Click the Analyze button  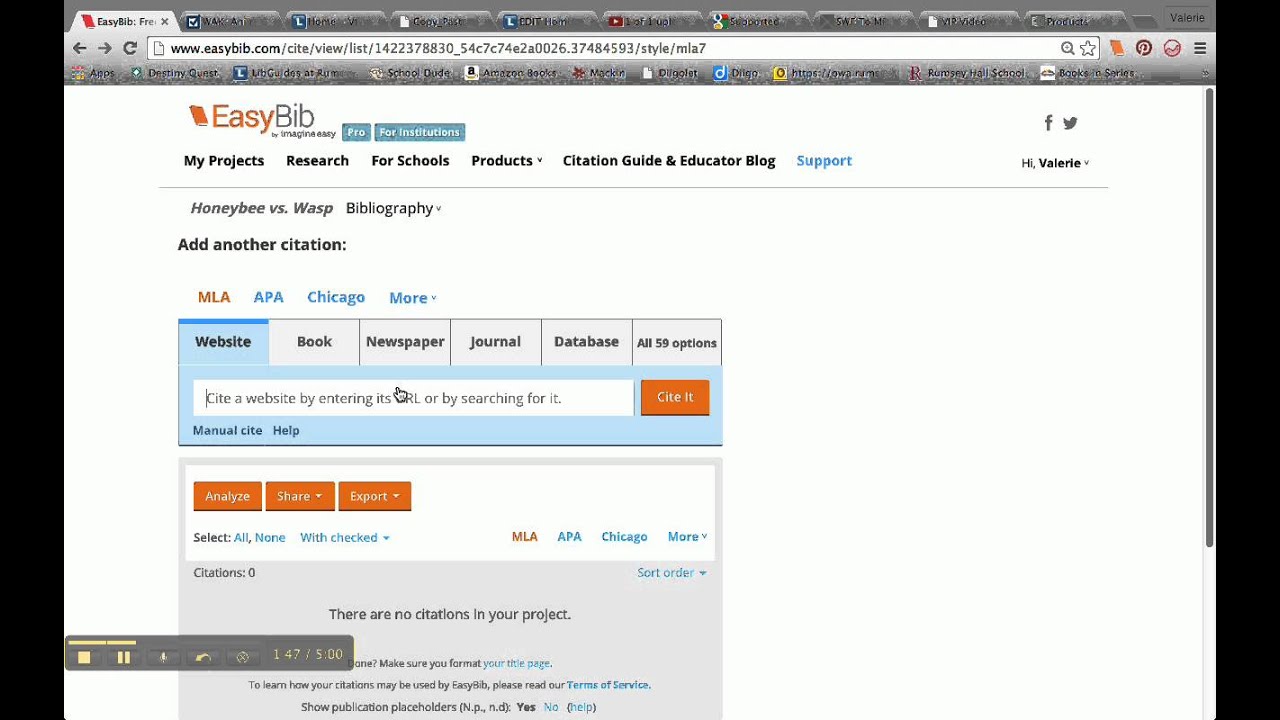tap(227, 496)
